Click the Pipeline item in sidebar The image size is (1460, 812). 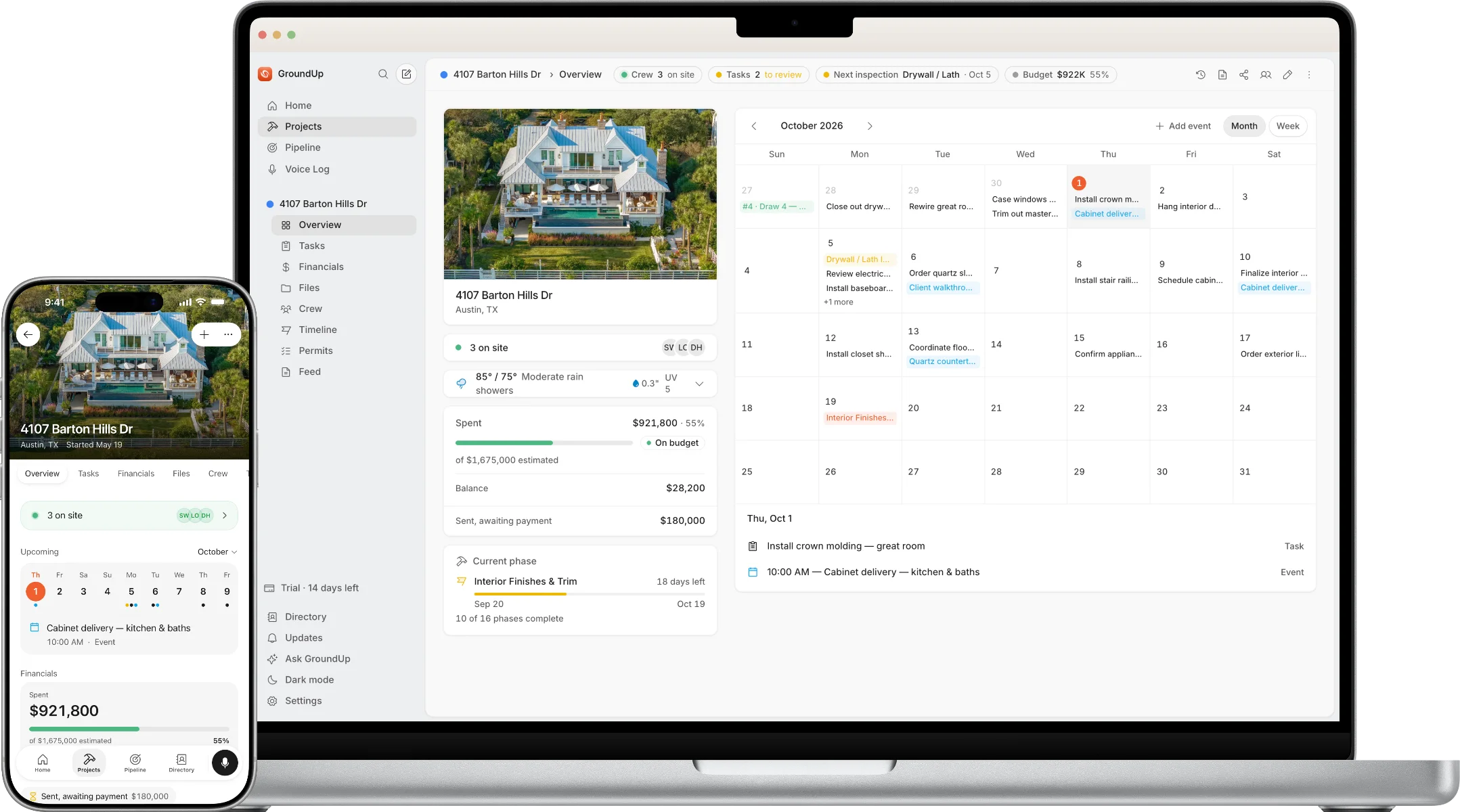(337, 148)
